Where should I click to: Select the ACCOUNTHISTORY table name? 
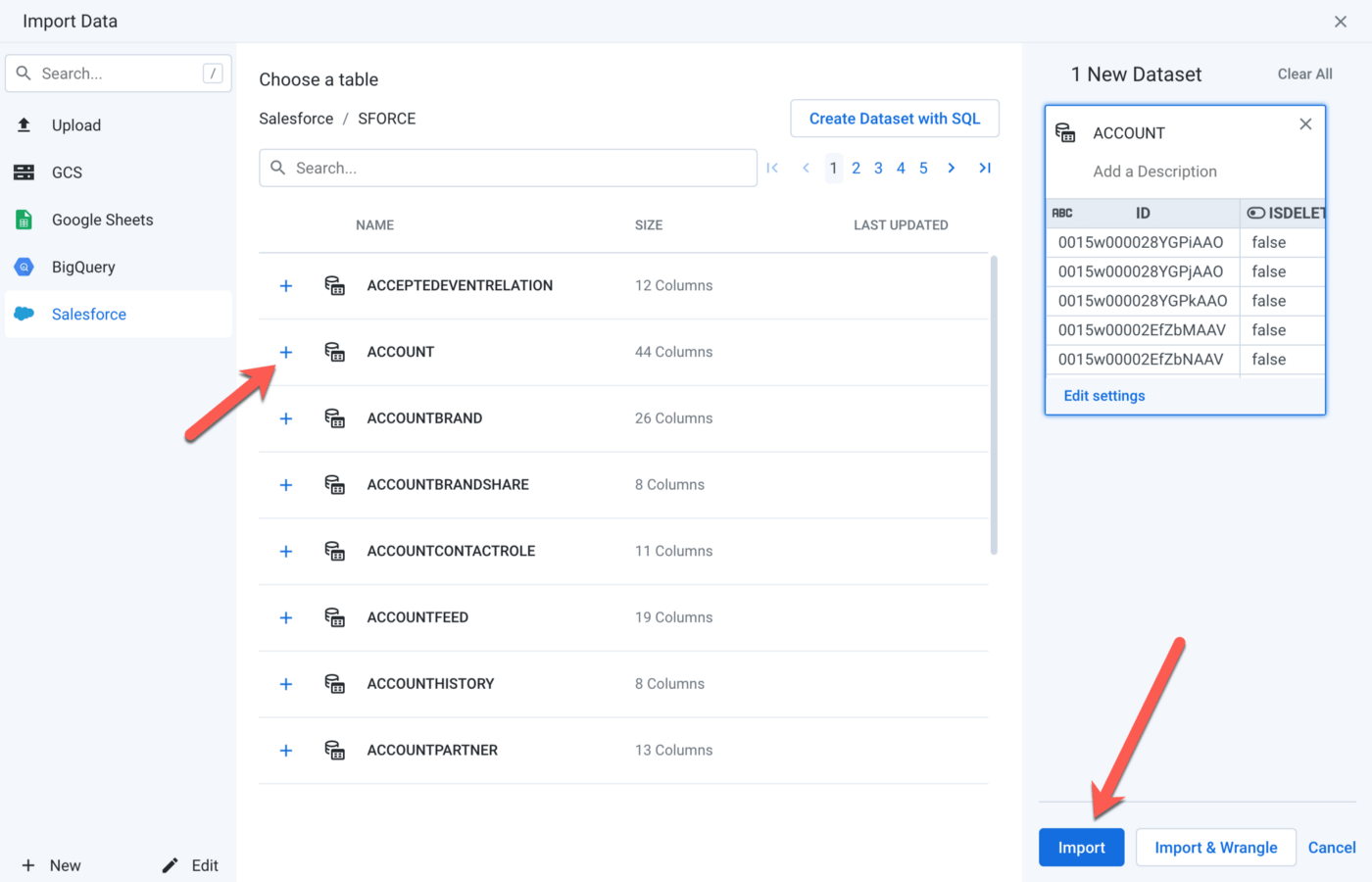pyautogui.click(x=430, y=684)
